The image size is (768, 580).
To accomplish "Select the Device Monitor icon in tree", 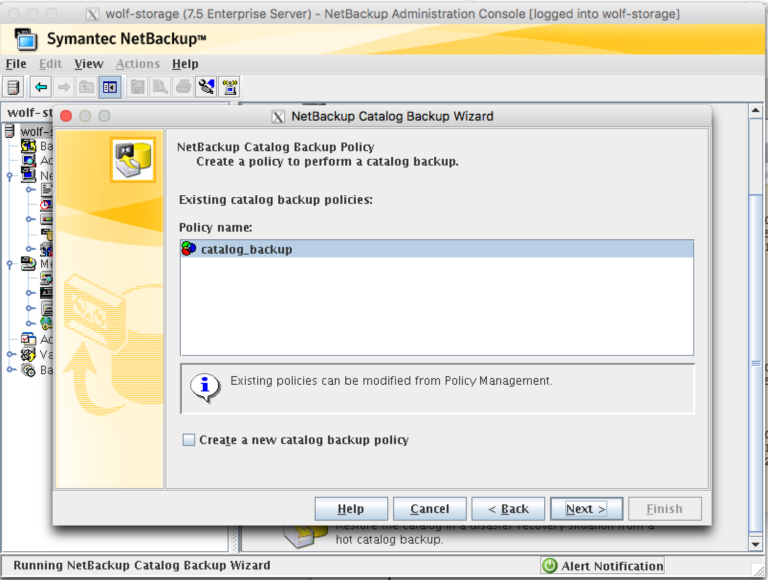I will tap(47, 278).
